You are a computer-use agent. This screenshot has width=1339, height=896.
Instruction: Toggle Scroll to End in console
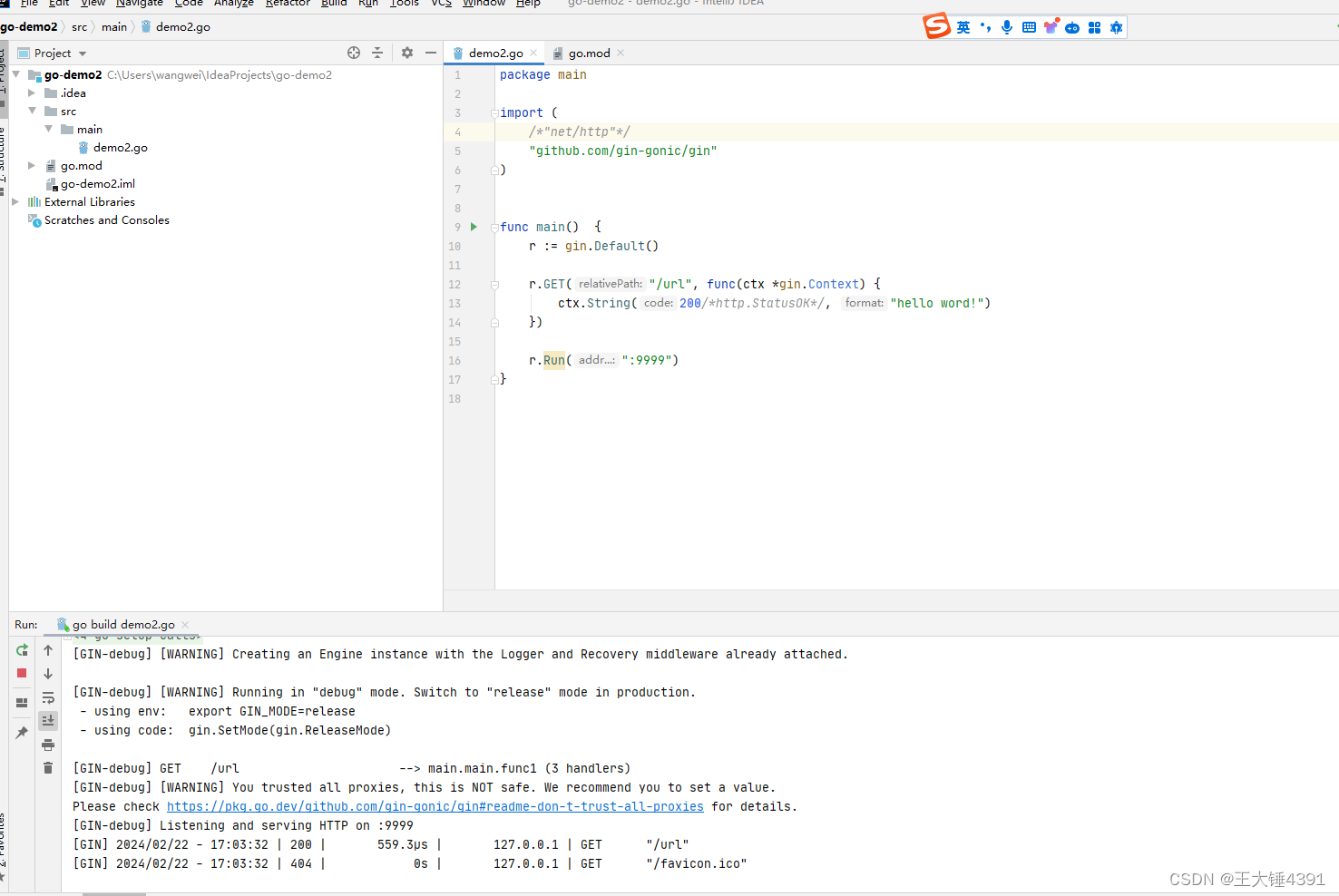coord(48,720)
